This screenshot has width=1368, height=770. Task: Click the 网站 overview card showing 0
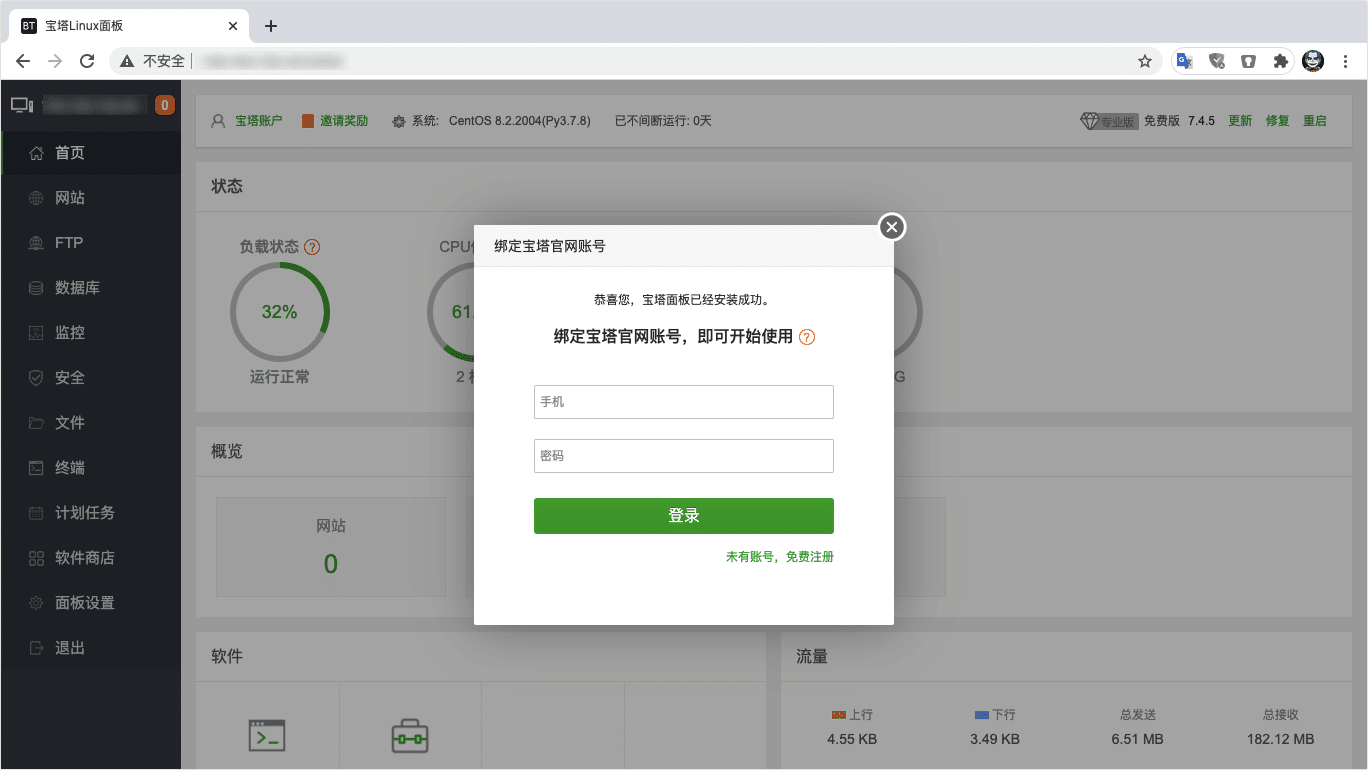(331, 547)
